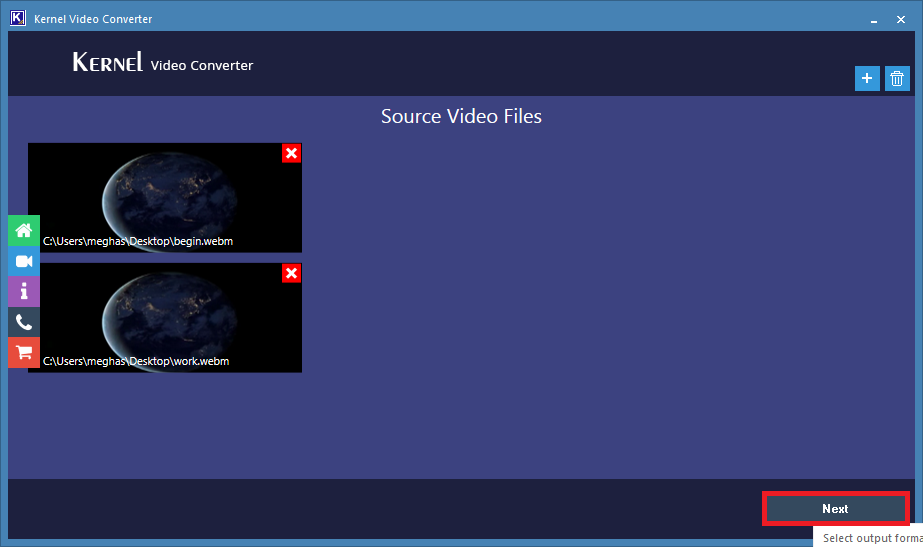The height and width of the screenshot is (547, 923).
Task: Open the red shopping cart buy icon
Action: tap(24, 353)
